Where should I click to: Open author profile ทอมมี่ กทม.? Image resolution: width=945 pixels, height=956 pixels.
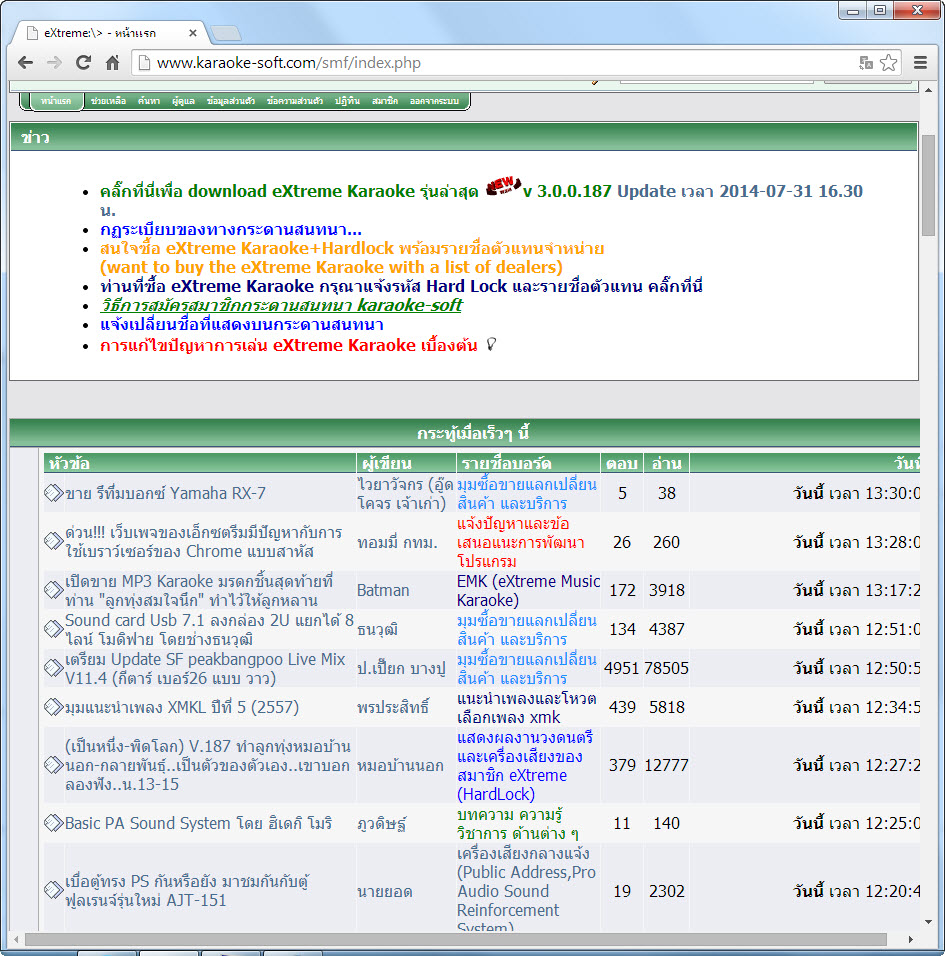tap(398, 542)
